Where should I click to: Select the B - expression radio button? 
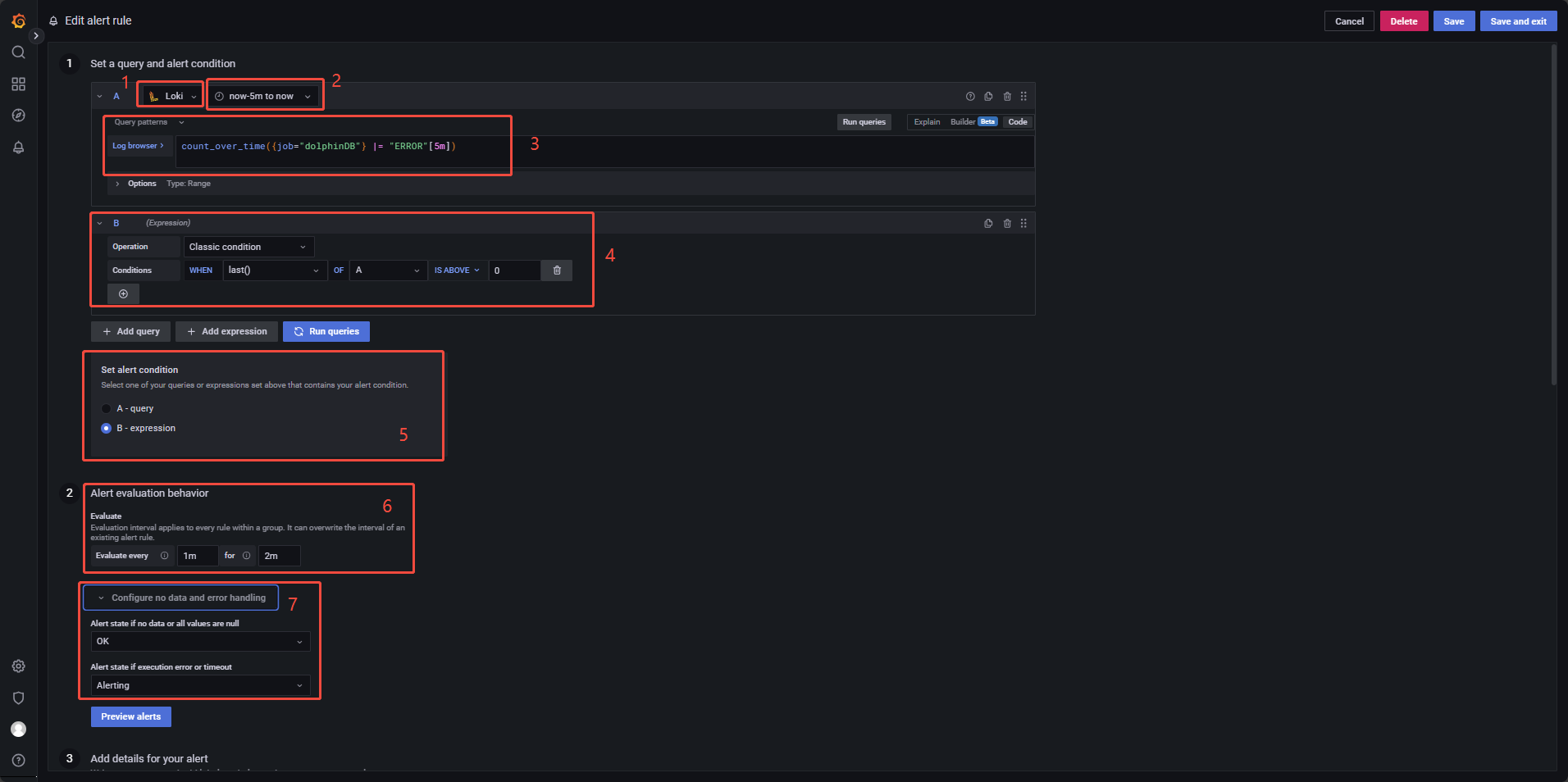107,428
